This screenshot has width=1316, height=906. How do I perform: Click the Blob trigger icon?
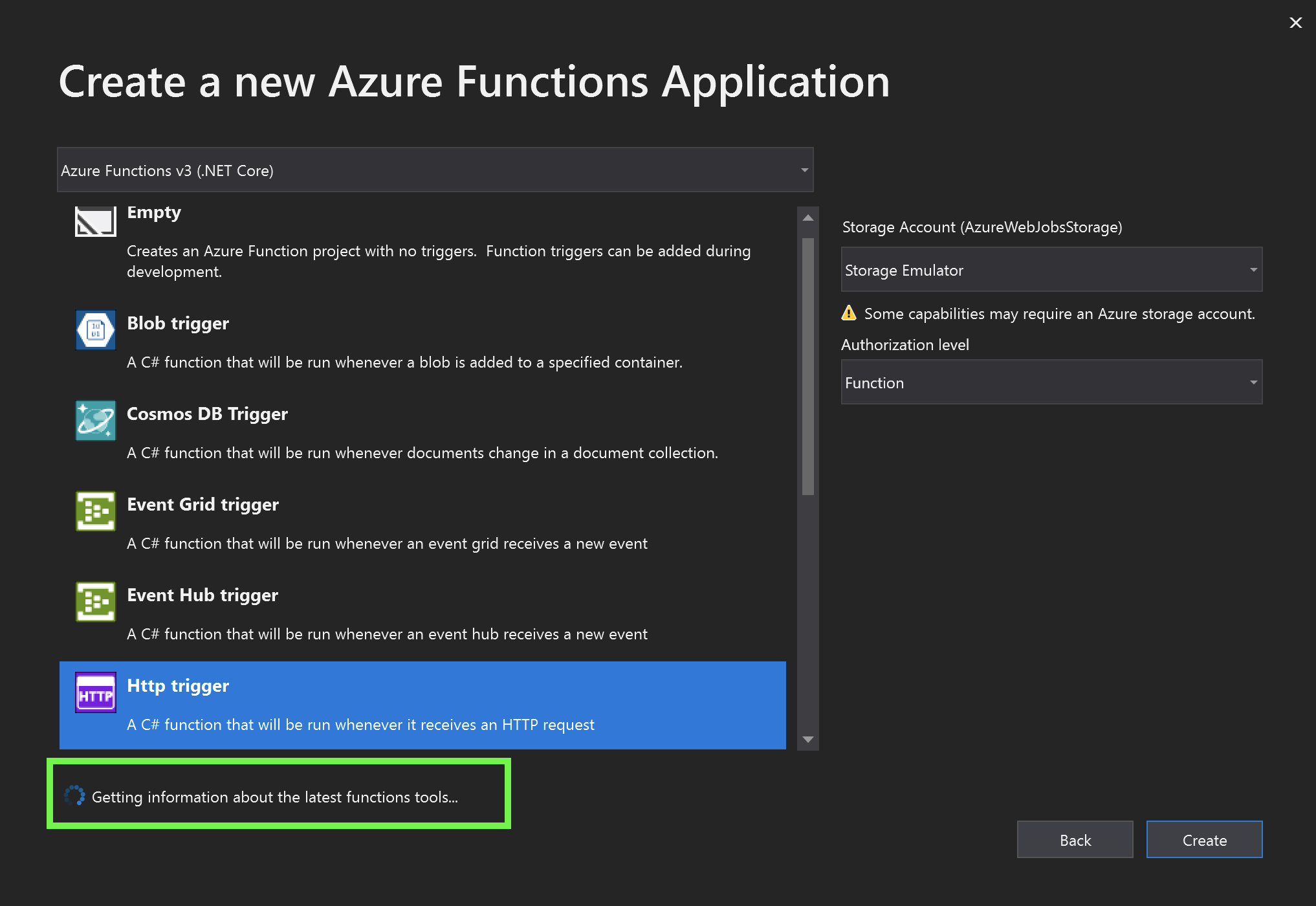[x=95, y=330]
